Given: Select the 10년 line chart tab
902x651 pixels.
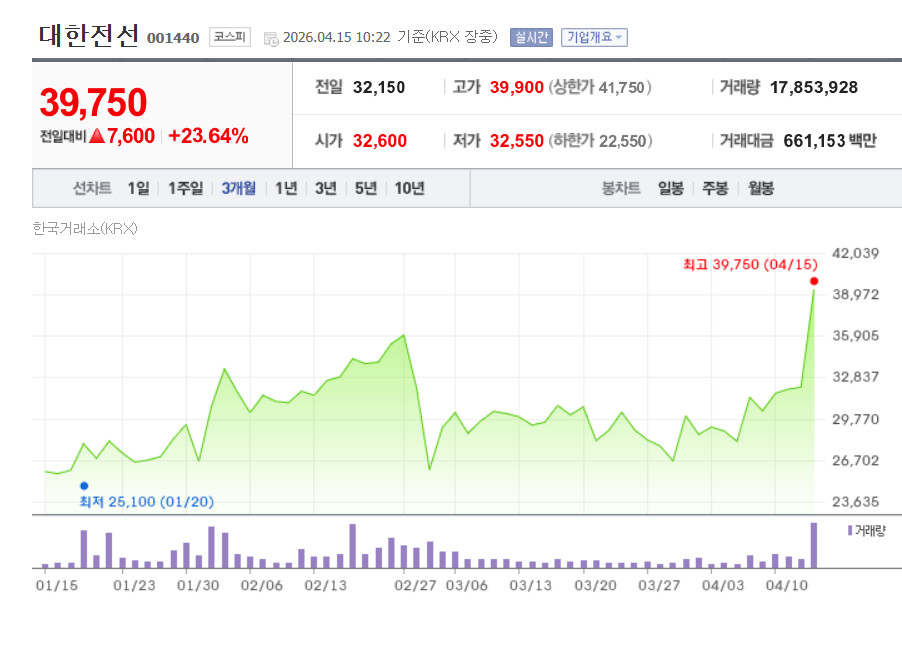Looking at the screenshot, I should pyautogui.click(x=409, y=188).
